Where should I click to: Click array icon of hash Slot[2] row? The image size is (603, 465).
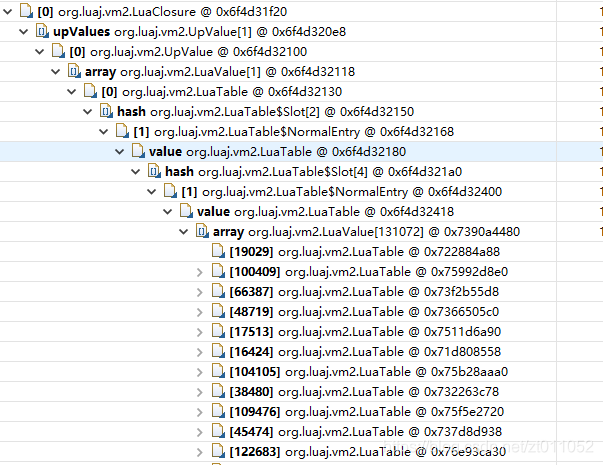[x=106, y=111]
